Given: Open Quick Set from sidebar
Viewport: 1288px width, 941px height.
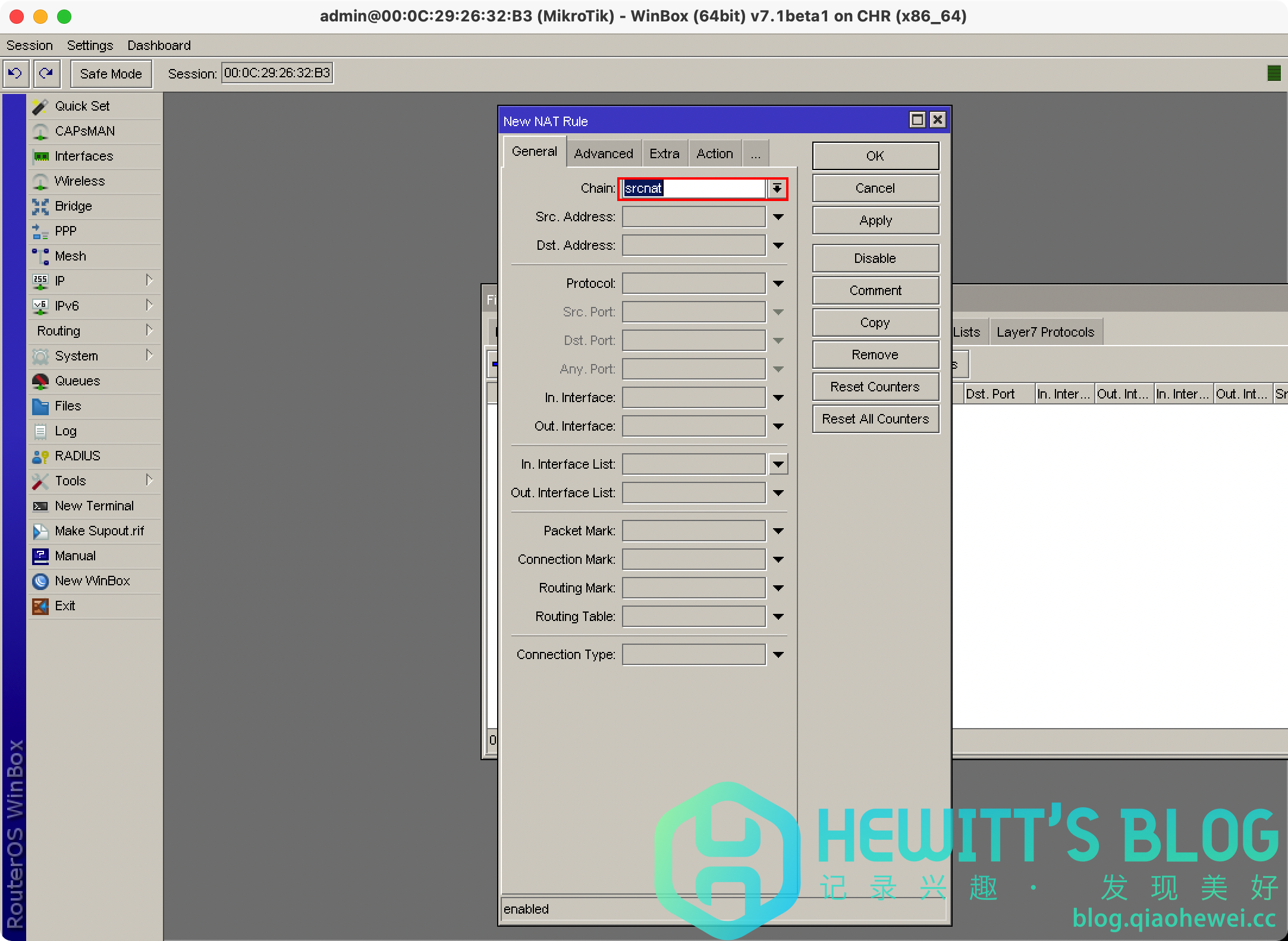Looking at the screenshot, I should [x=82, y=106].
